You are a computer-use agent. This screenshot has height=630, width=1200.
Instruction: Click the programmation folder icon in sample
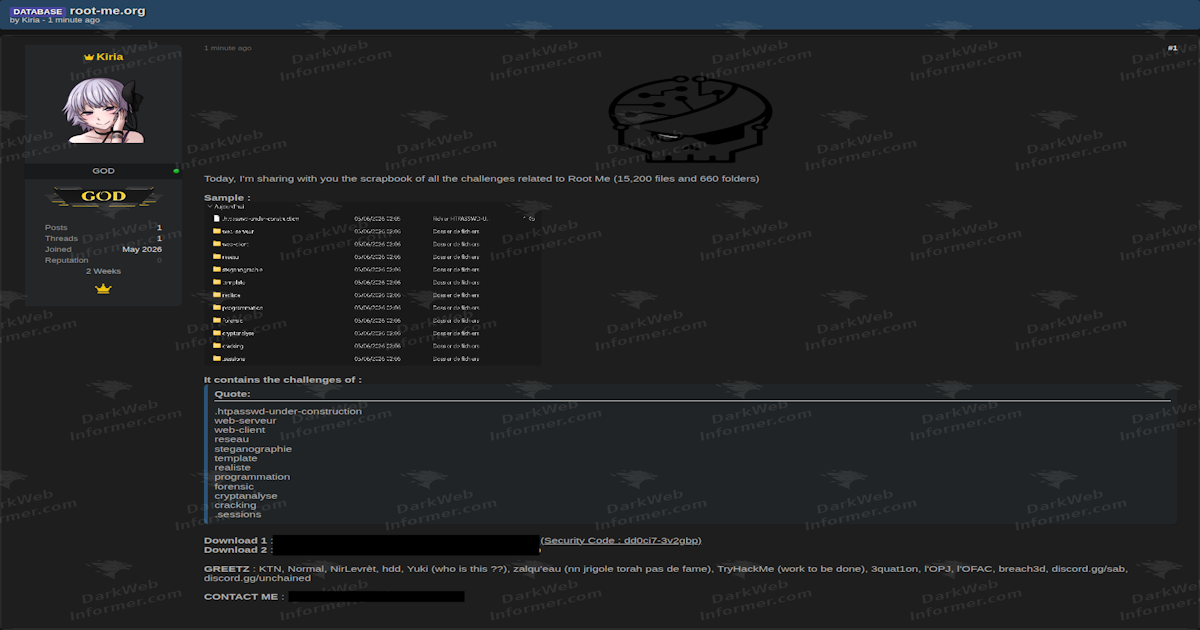216,308
